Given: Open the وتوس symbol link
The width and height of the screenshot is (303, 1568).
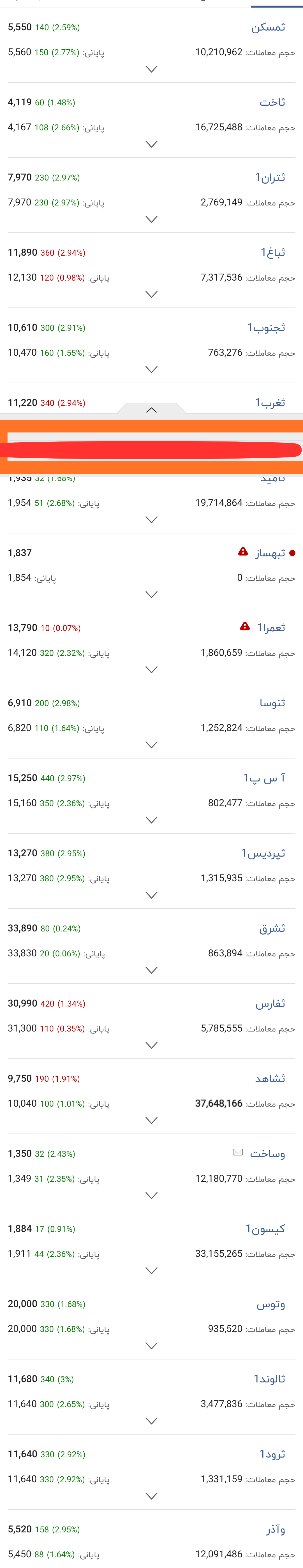Looking at the screenshot, I should [271, 1304].
